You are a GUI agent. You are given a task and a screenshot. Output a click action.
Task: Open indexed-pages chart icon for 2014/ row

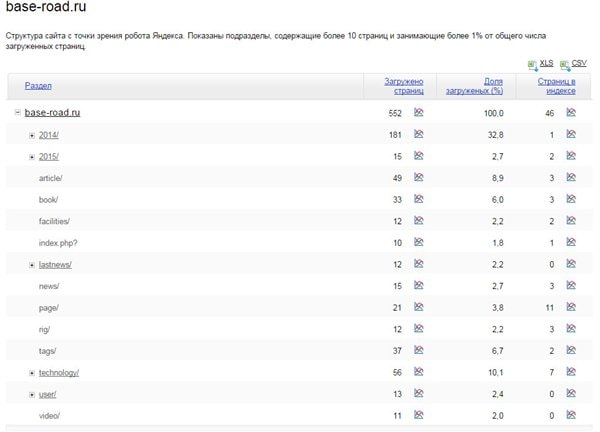(x=571, y=135)
